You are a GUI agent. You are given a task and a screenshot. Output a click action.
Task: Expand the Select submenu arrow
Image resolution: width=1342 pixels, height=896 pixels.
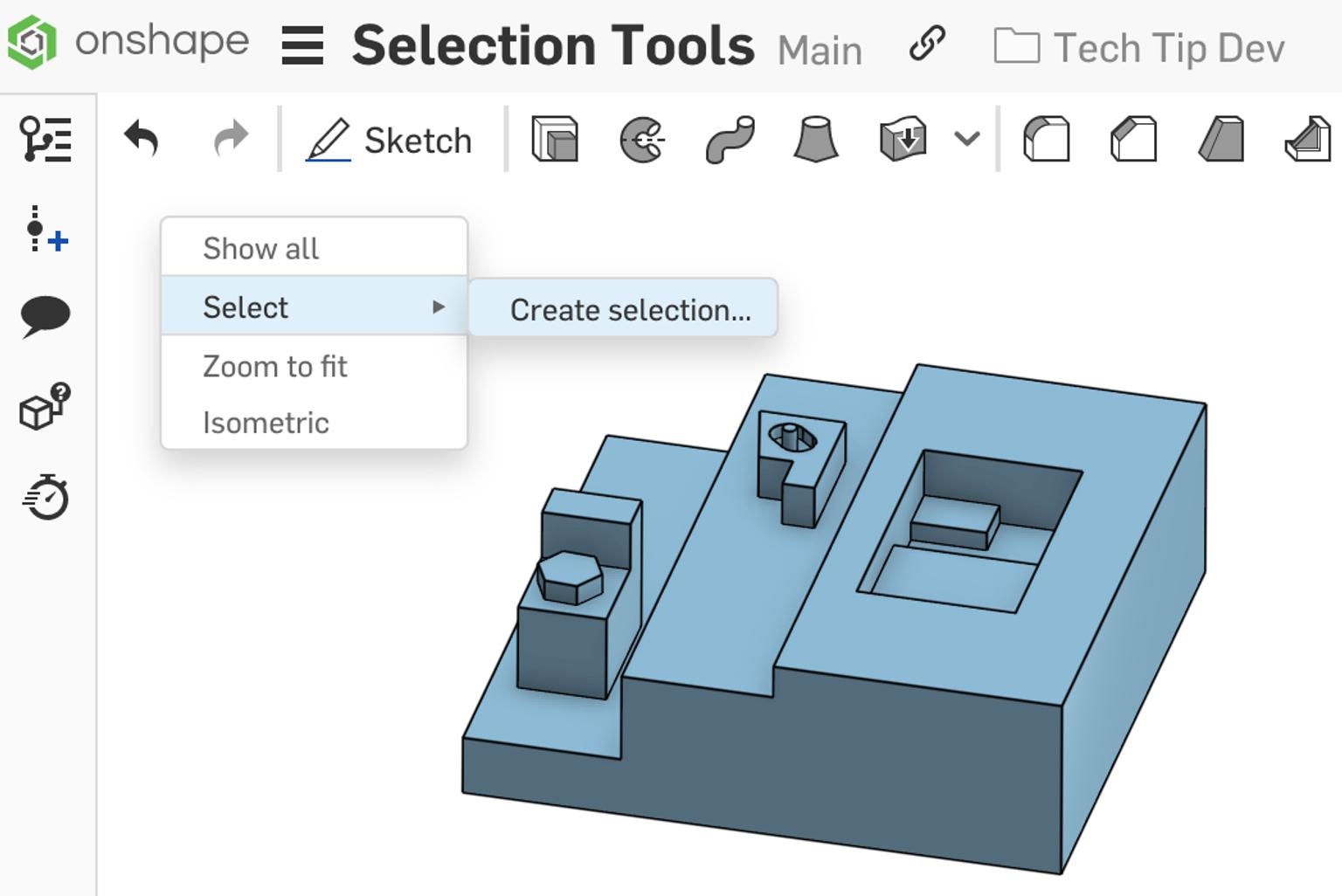click(x=439, y=307)
